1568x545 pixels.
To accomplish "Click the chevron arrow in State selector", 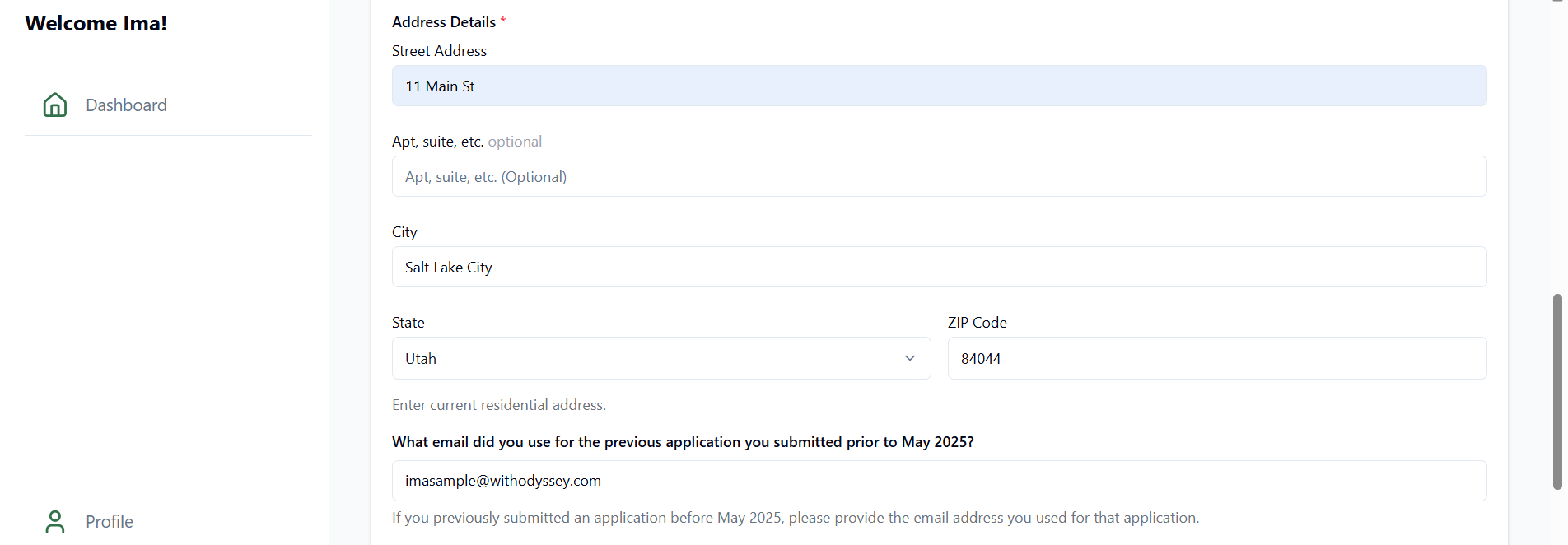I will pos(910,359).
